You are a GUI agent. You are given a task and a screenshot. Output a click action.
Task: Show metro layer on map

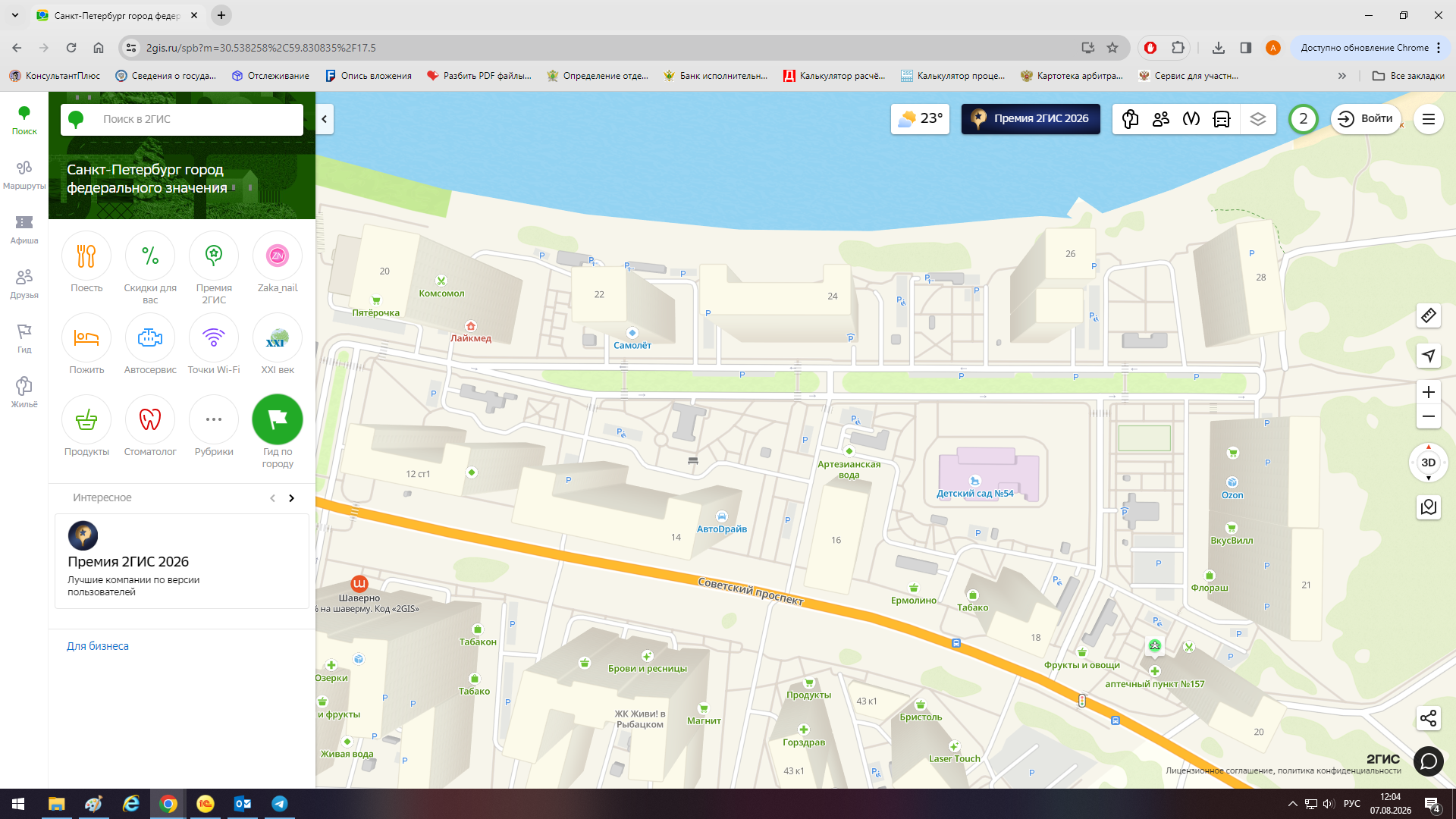[x=1191, y=119]
